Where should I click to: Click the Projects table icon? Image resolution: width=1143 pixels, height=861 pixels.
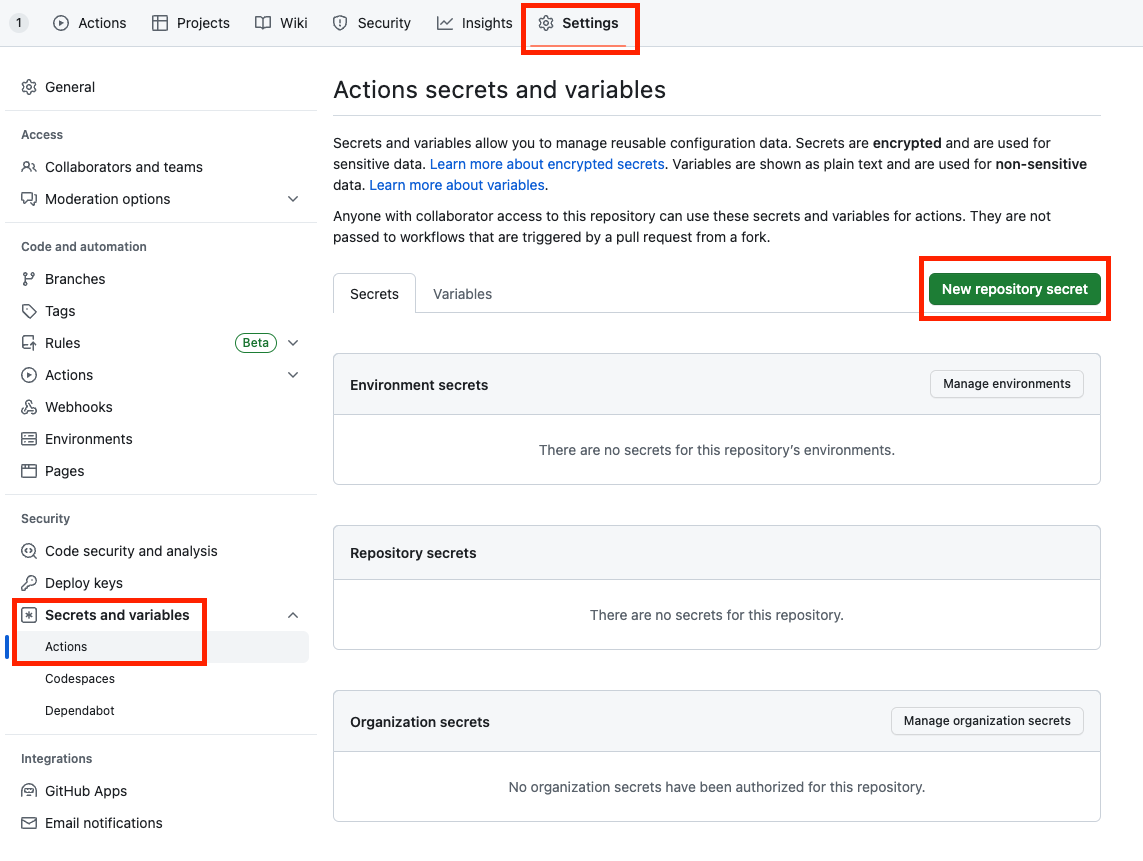[160, 23]
